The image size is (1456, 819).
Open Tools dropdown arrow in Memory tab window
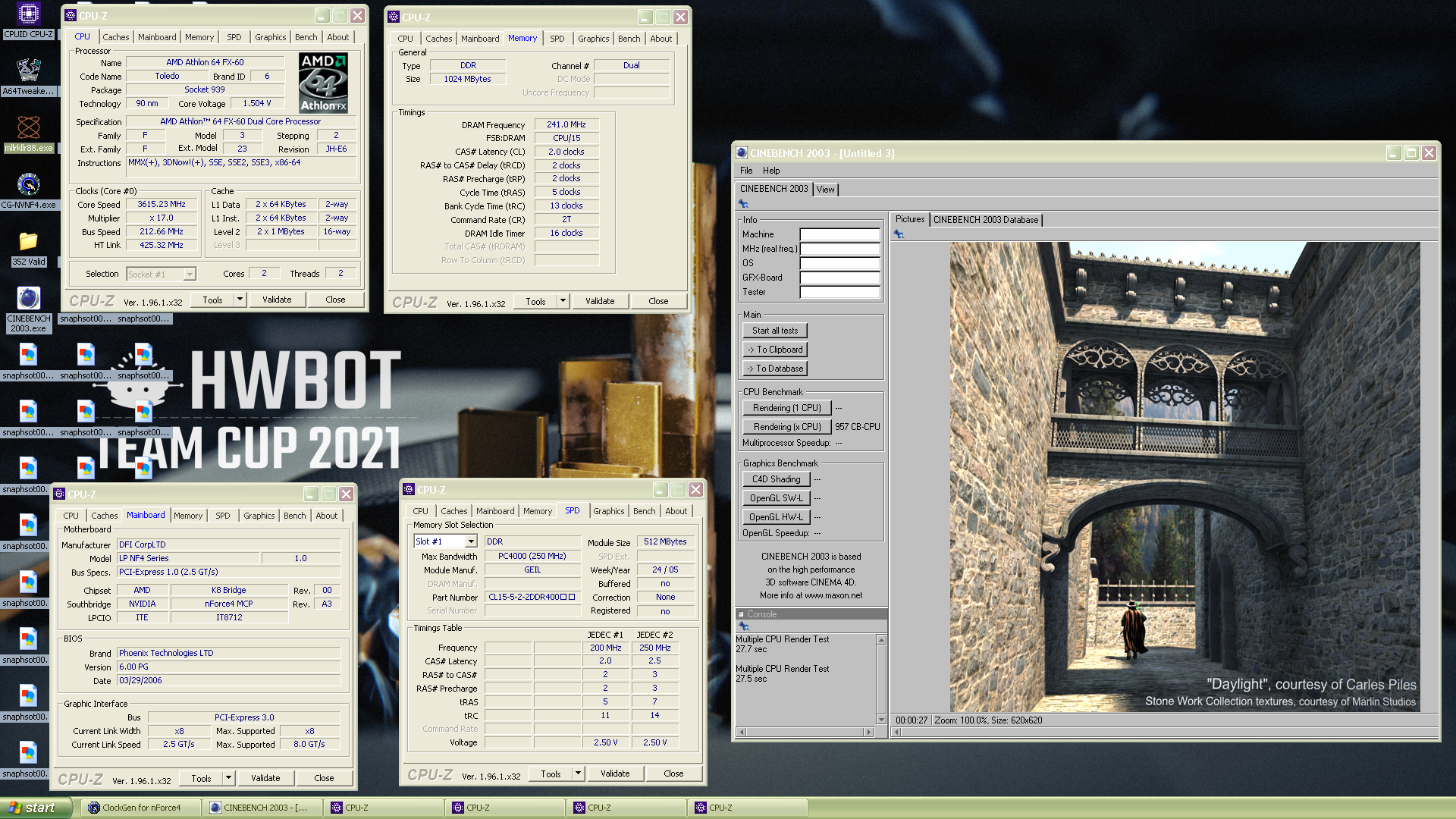click(x=563, y=301)
